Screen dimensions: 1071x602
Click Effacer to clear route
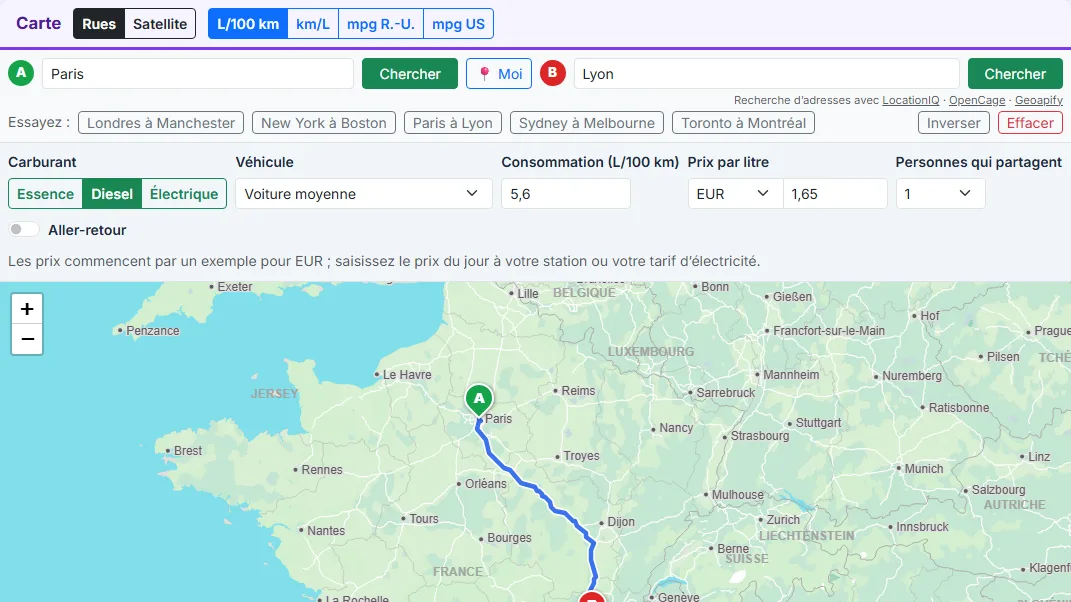1030,123
